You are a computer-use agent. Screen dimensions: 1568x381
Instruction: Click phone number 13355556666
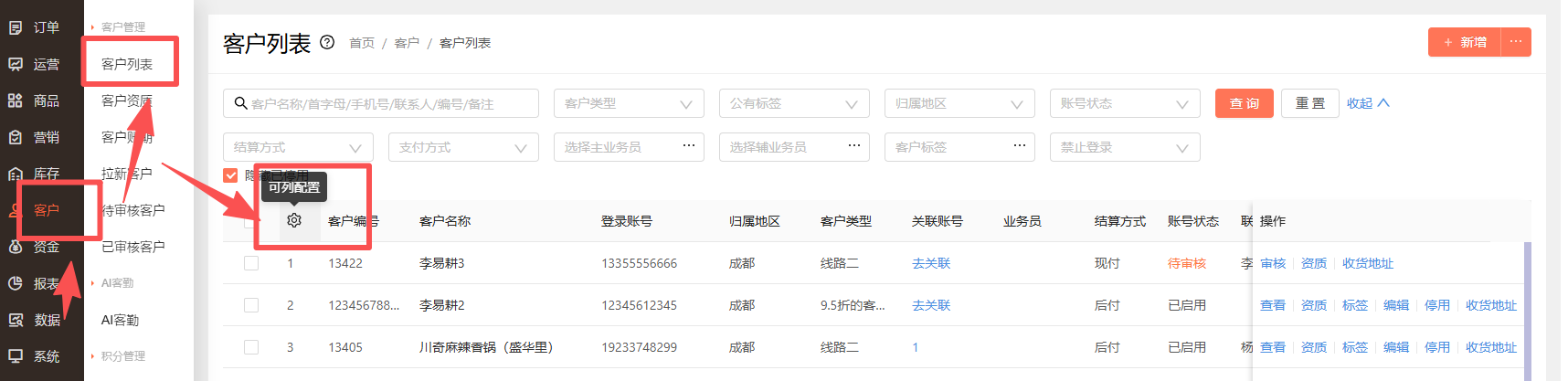tap(639, 263)
